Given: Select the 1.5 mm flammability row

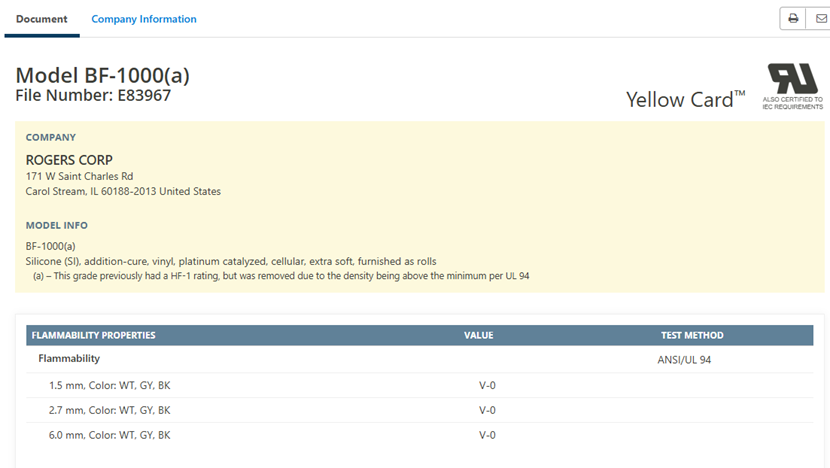Looking at the screenshot, I should tap(110, 385).
